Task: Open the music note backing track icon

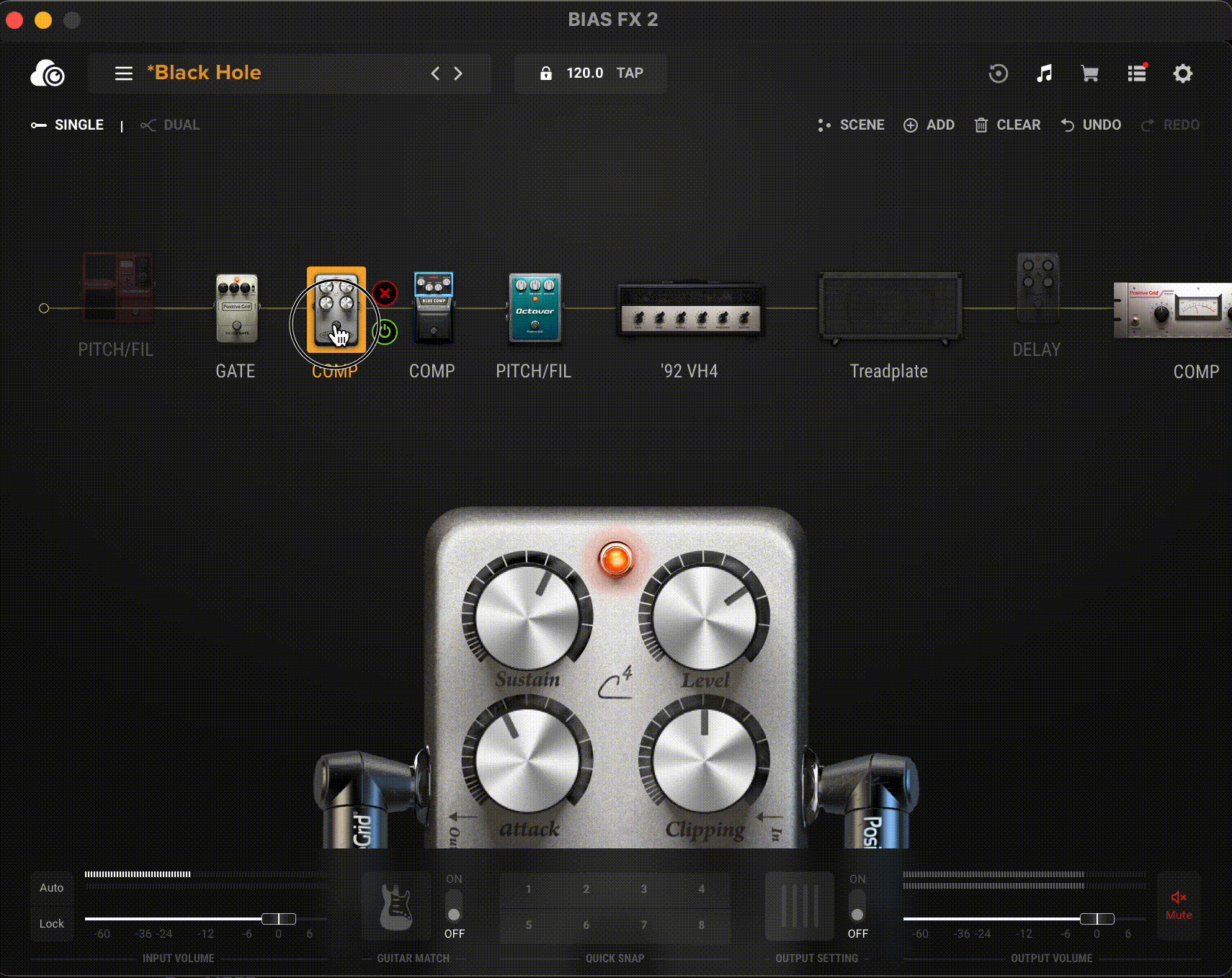Action: [1045, 73]
